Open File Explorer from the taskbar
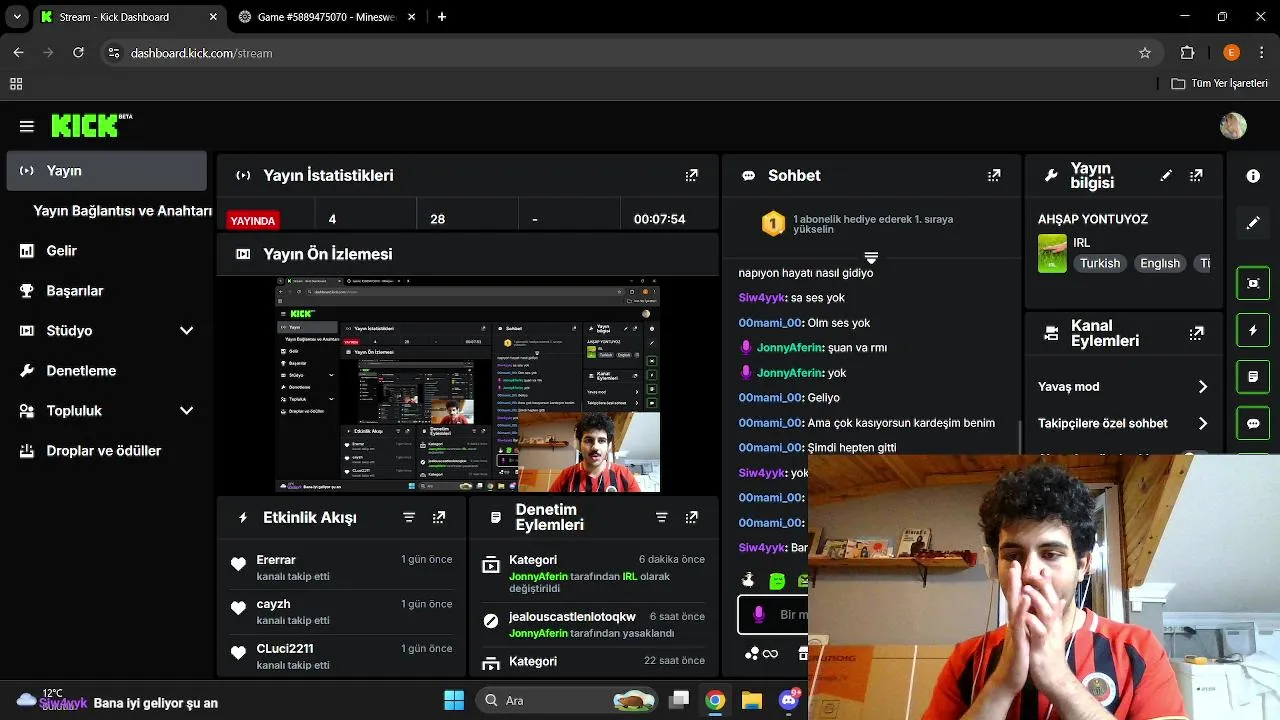This screenshot has width=1280, height=720. point(751,700)
